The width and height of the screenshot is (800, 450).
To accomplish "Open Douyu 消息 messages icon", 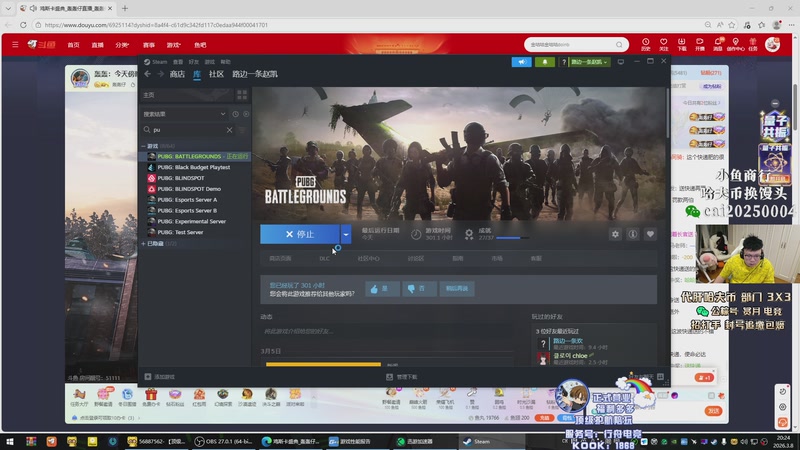I will [717, 44].
